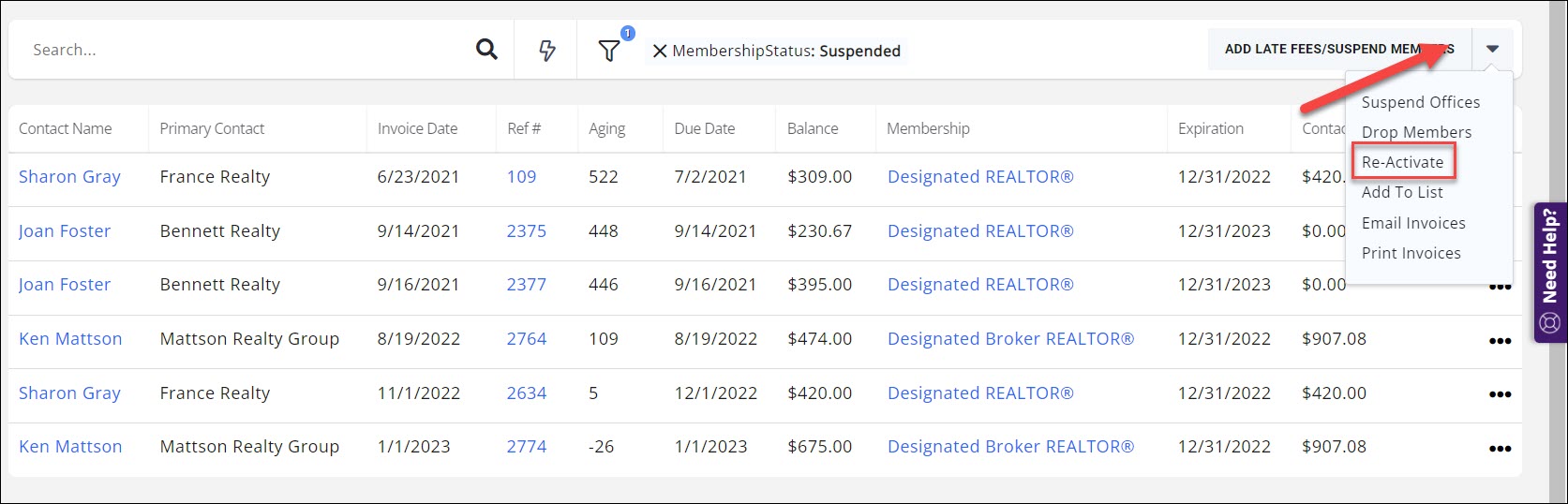Image resolution: width=1568 pixels, height=504 pixels.
Task: Click the search magnifier icon
Action: [x=486, y=50]
